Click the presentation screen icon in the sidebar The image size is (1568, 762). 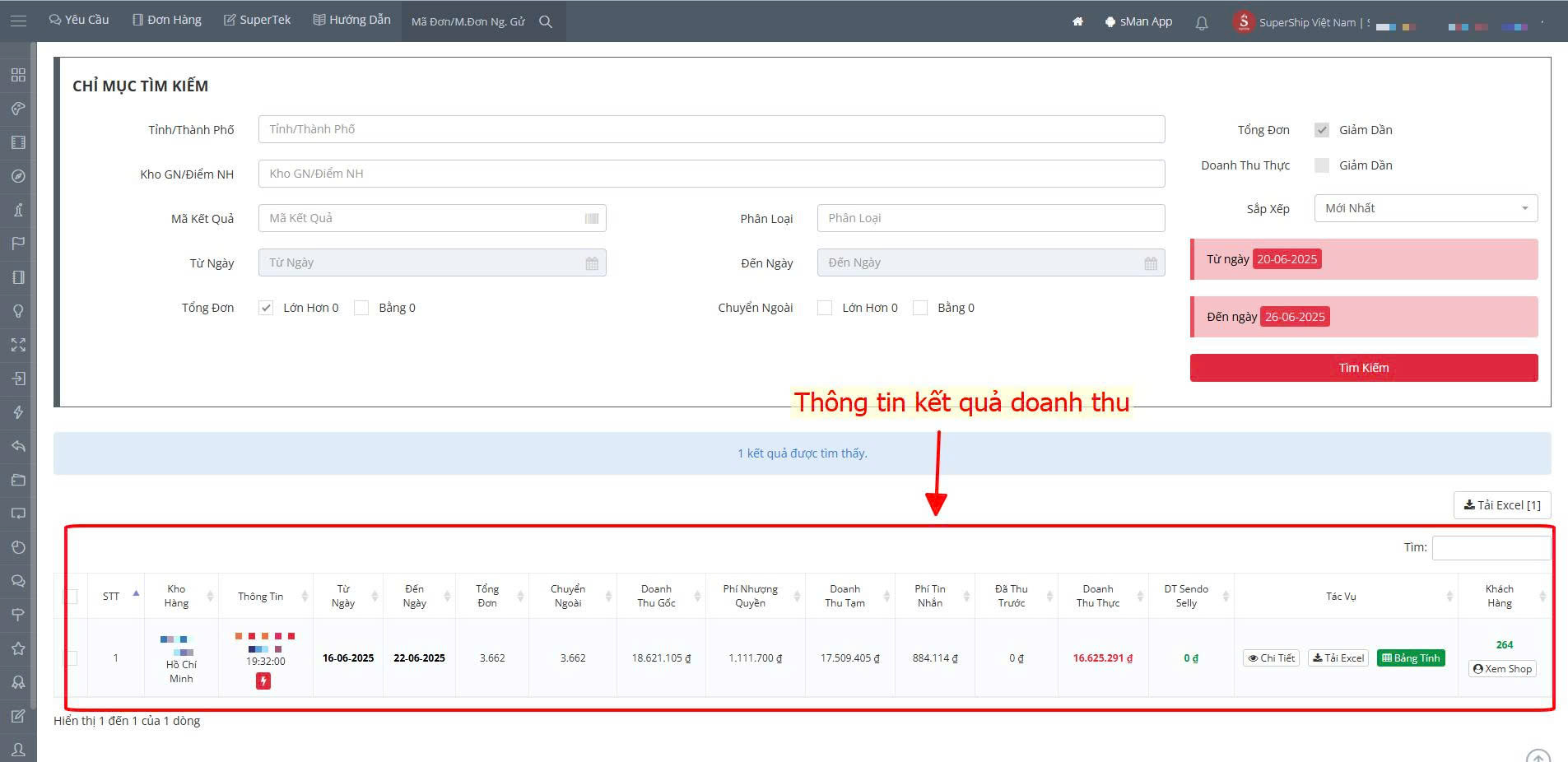[18, 513]
